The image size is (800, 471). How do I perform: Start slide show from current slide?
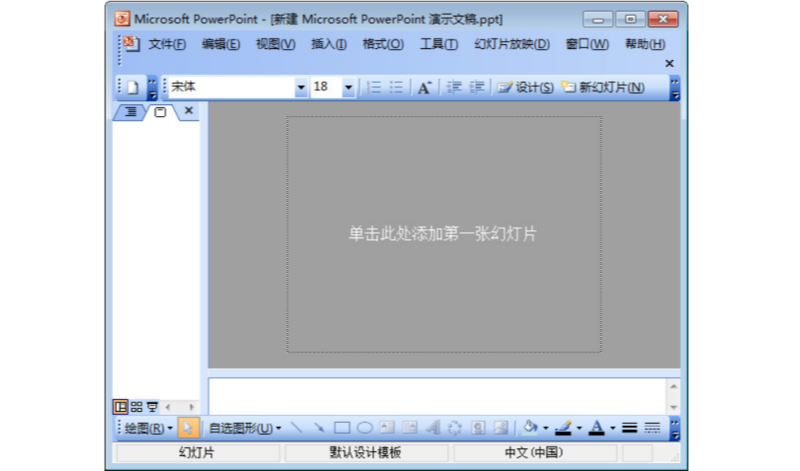coord(152,407)
